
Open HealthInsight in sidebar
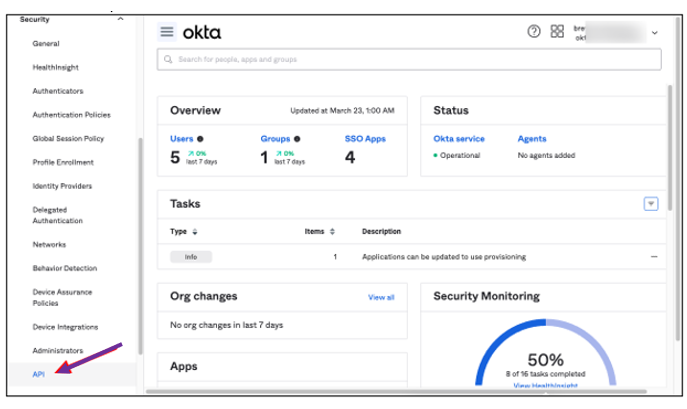(56, 67)
